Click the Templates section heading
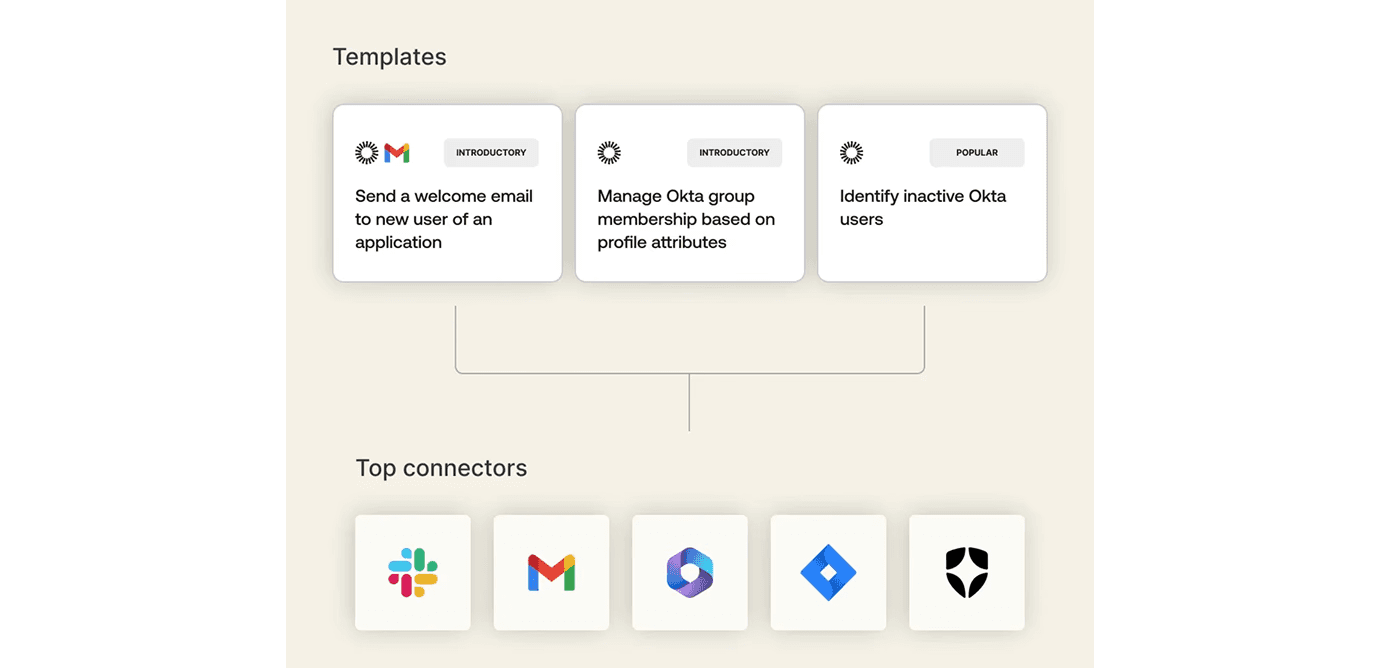1380x668 pixels. 389,57
